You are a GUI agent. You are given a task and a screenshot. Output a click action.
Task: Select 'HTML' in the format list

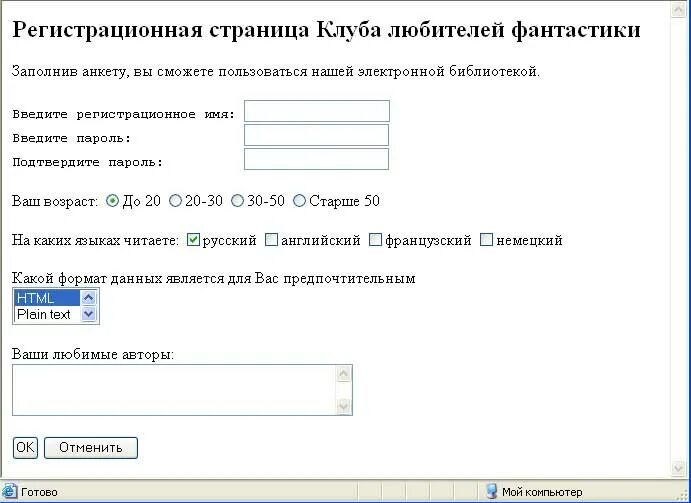pyautogui.click(x=47, y=298)
